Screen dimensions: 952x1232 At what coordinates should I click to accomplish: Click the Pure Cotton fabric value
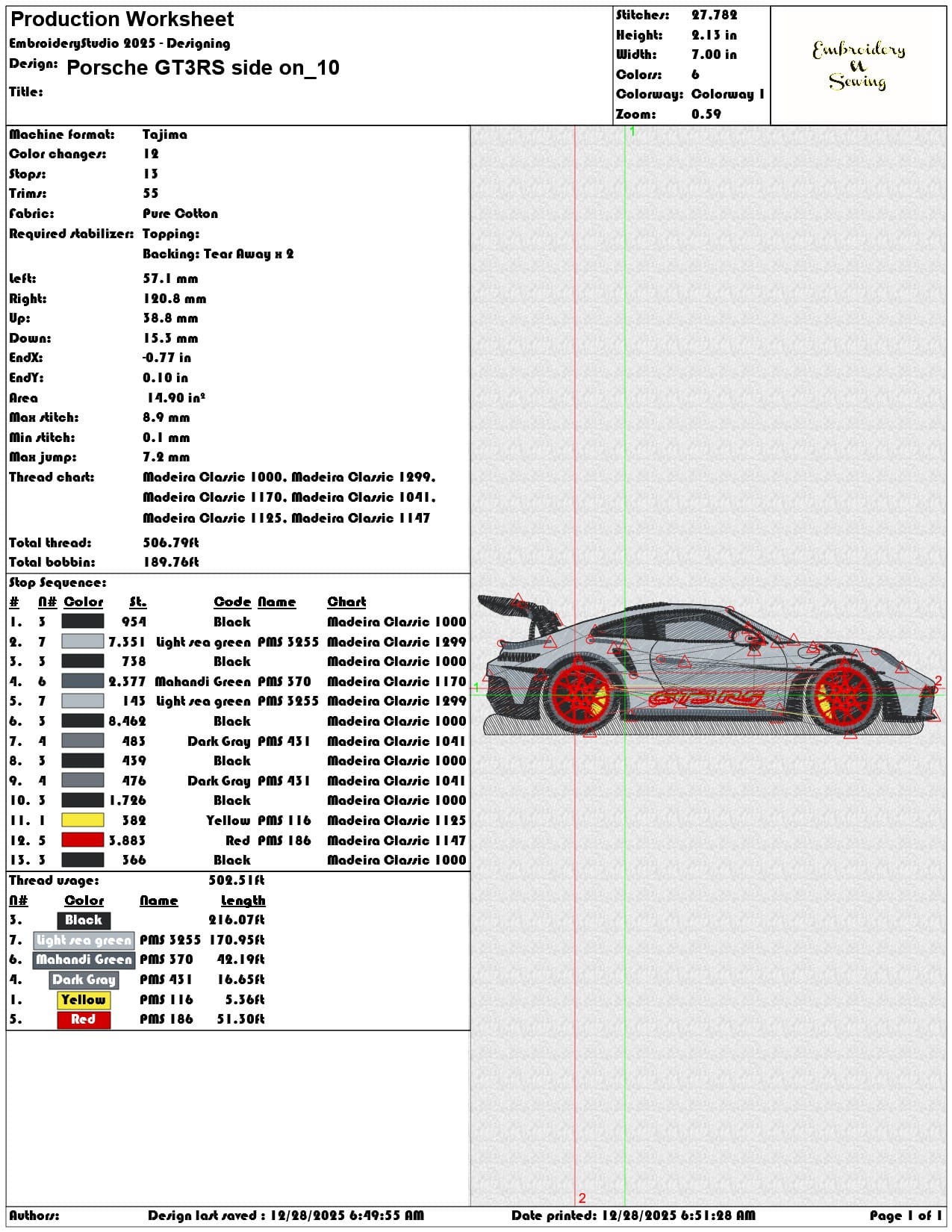pyautogui.click(x=181, y=214)
